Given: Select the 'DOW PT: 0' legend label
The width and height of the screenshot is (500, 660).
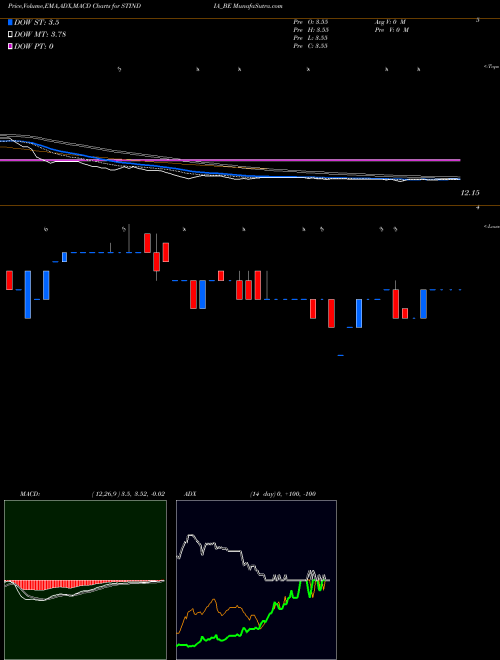Looking at the screenshot, I should click(x=34, y=46).
